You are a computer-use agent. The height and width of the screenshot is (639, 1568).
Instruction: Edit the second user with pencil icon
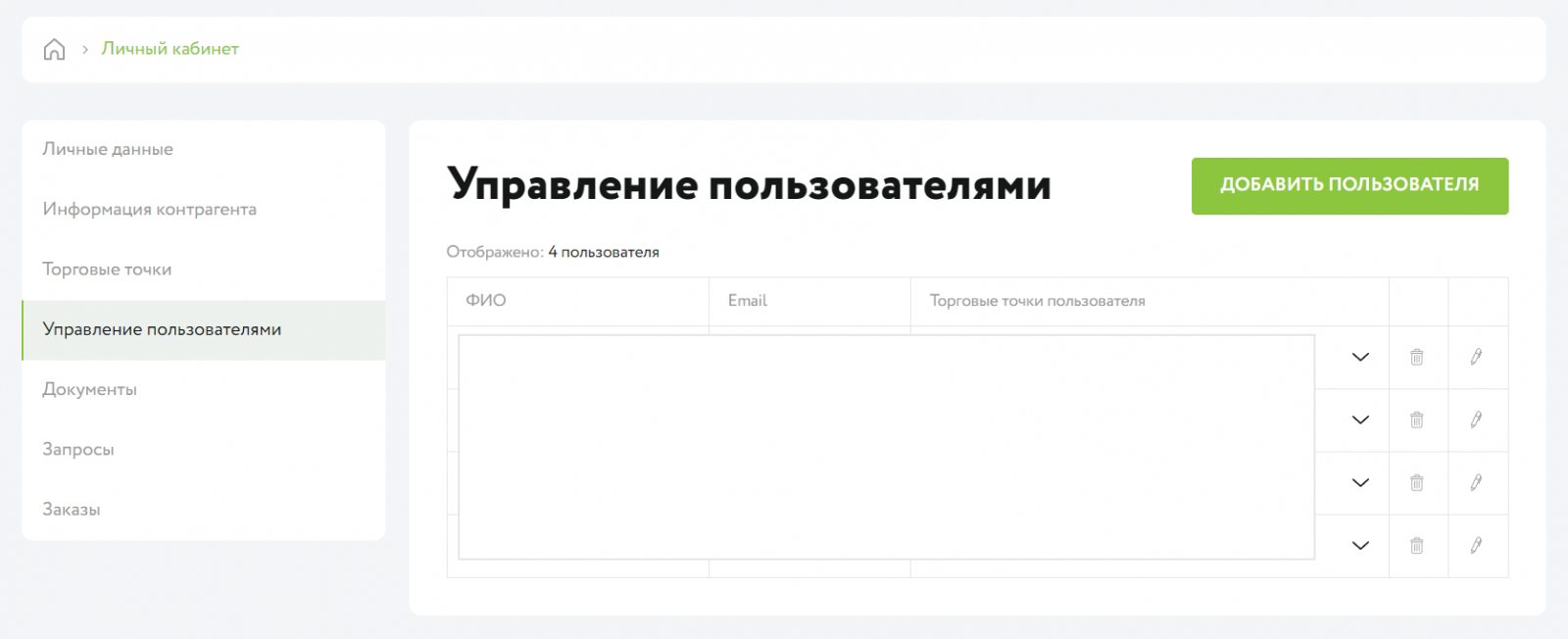(x=1476, y=419)
